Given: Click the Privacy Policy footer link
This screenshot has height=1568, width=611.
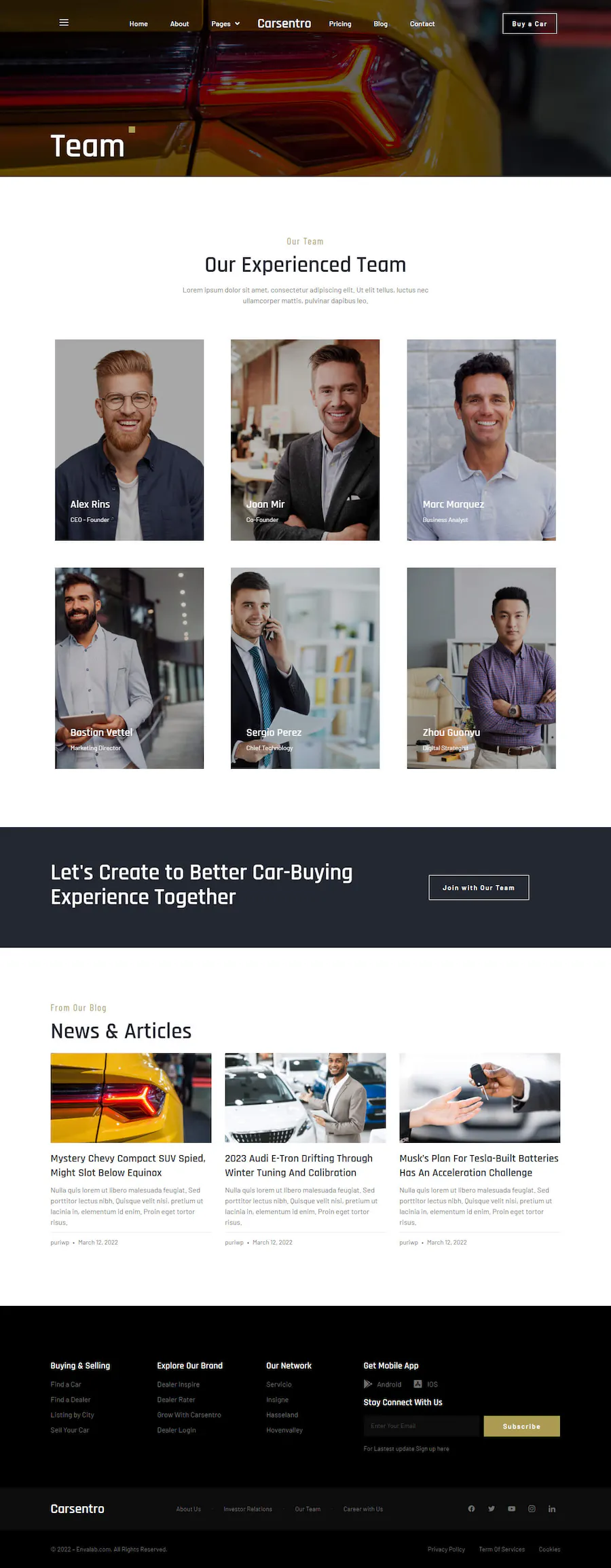Looking at the screenshot, I should pos(446,1549).
